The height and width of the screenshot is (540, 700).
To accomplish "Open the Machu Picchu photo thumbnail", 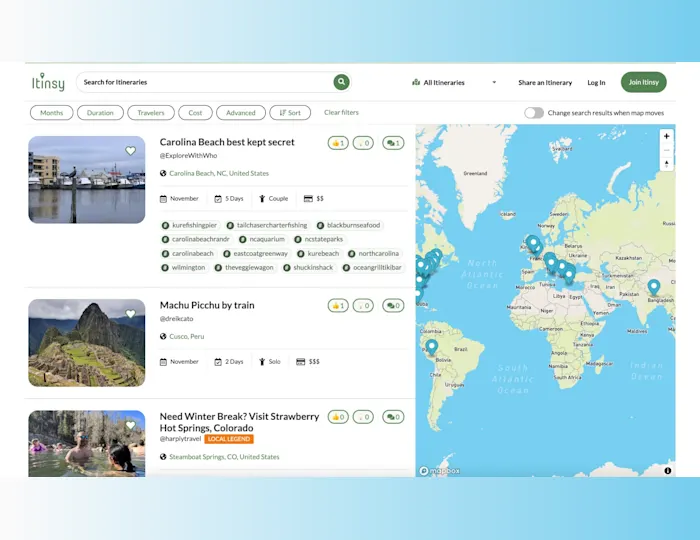I will coord(87,343).
